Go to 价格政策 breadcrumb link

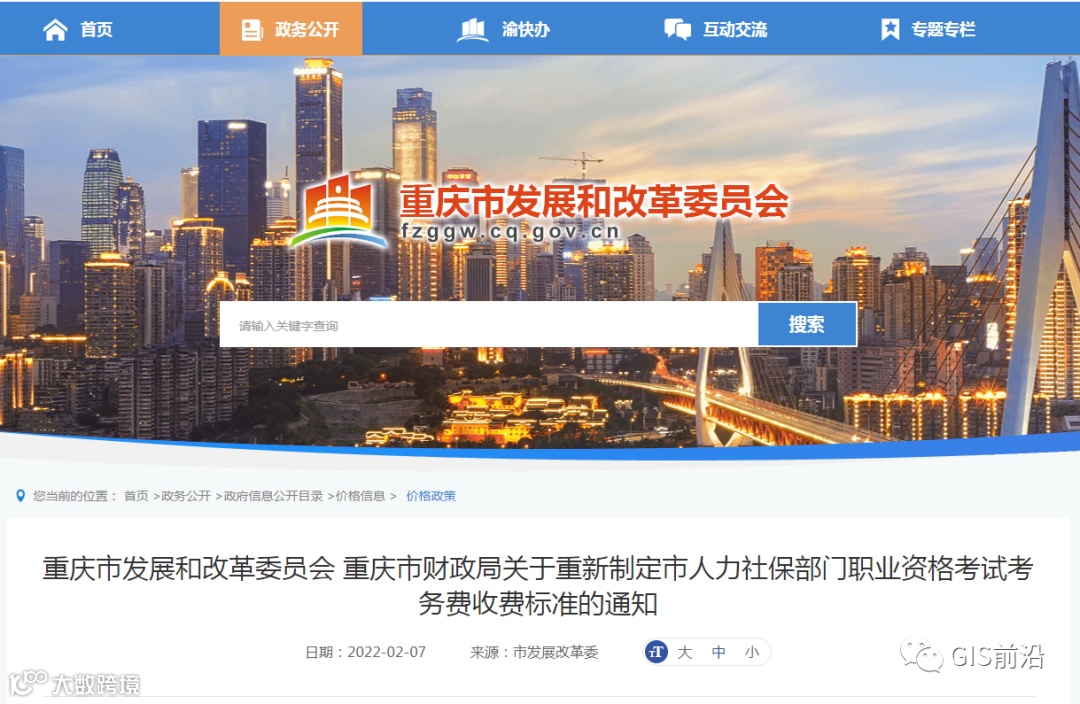tap(430, 496)
